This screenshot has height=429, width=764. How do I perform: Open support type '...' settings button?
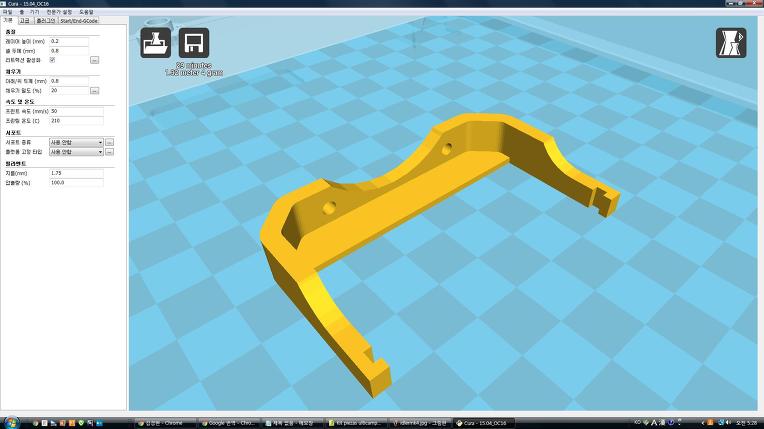coord(110,142)
